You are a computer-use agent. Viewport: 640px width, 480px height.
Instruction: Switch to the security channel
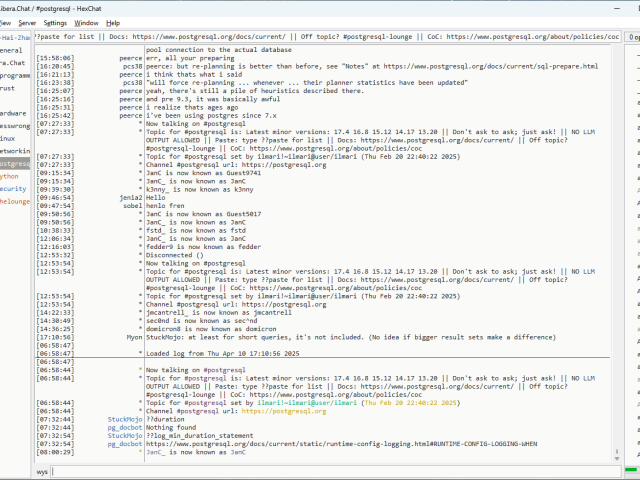click(13, 188)
